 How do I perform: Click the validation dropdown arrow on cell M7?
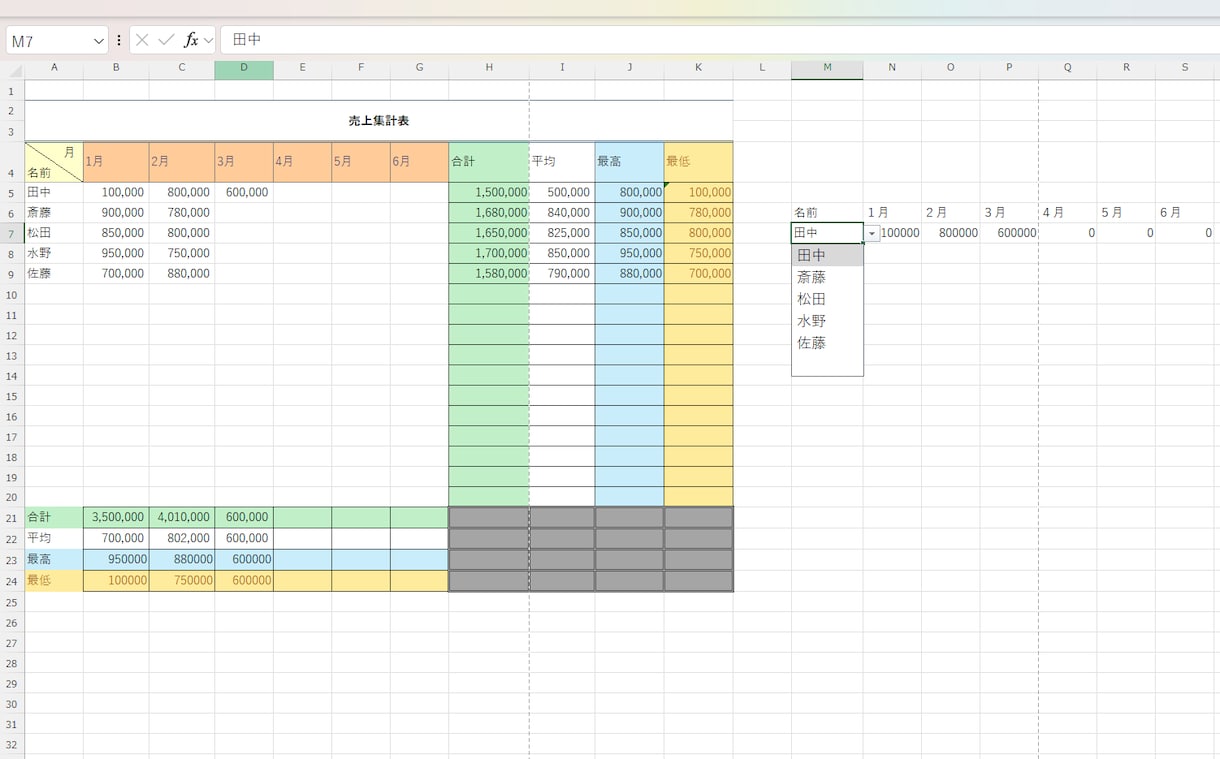872,233
